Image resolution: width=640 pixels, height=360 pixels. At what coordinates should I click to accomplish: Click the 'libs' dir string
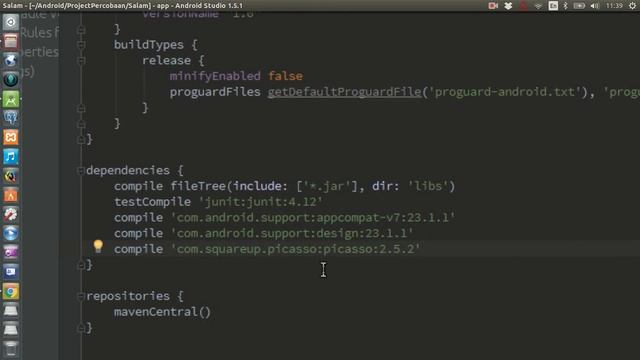click(x=428, y=187)
